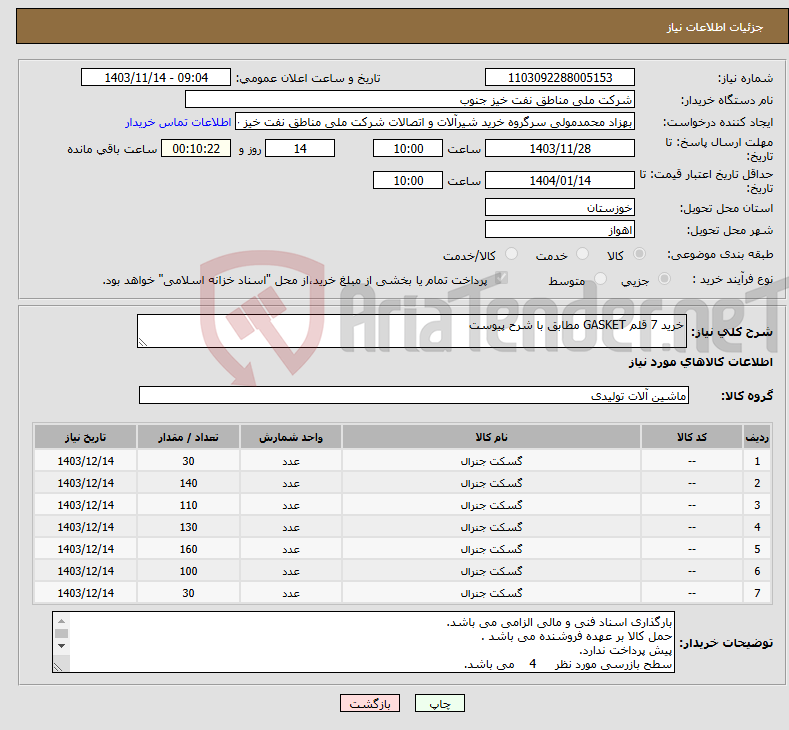Click the استان محل تحویل field

pos(559,208)
